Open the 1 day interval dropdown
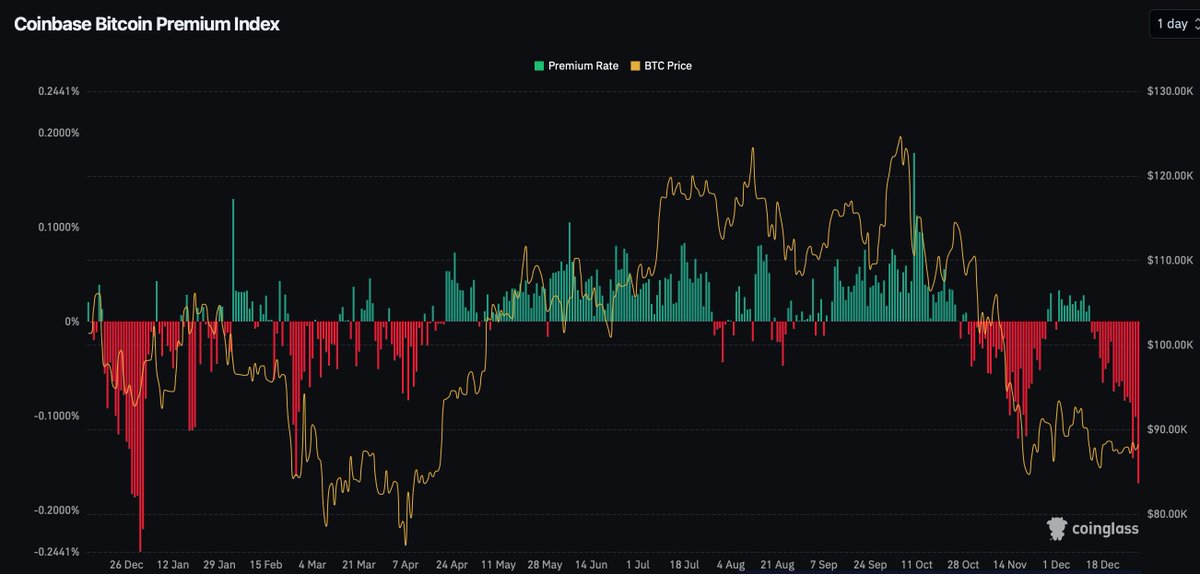The image size is (1200, 574). [1174, 24]
